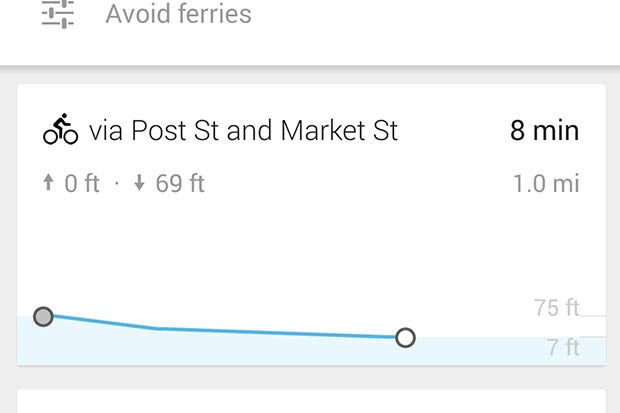The width and height of the screenshot is (620, 413).
Task: Open the next route card below
Action: [311, 402]
